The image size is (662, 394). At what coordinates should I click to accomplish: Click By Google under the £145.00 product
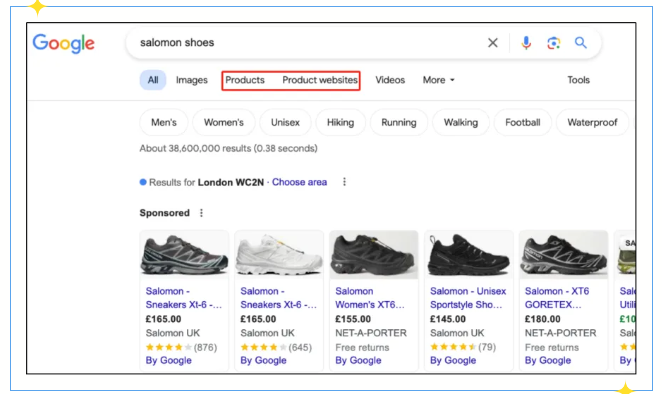[x=453, y=360]
